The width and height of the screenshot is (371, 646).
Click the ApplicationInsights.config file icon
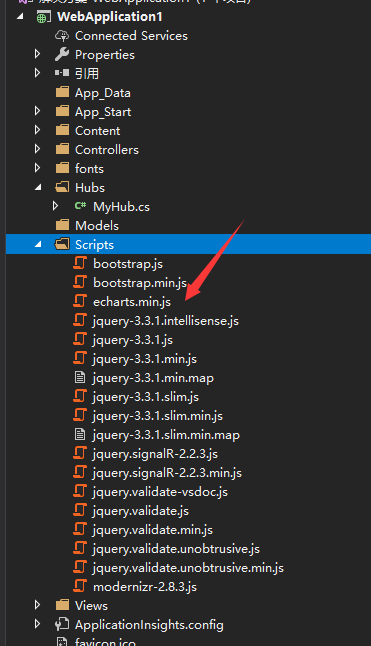(62, 624)
